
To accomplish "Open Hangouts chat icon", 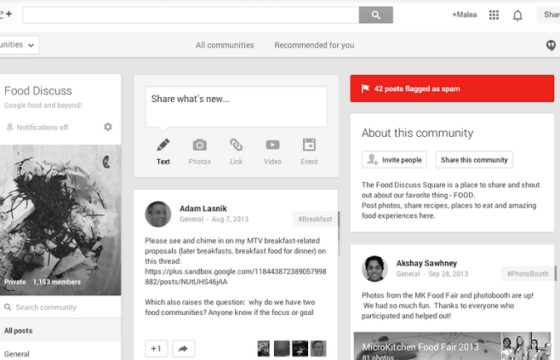I will (x=551, y=45).
